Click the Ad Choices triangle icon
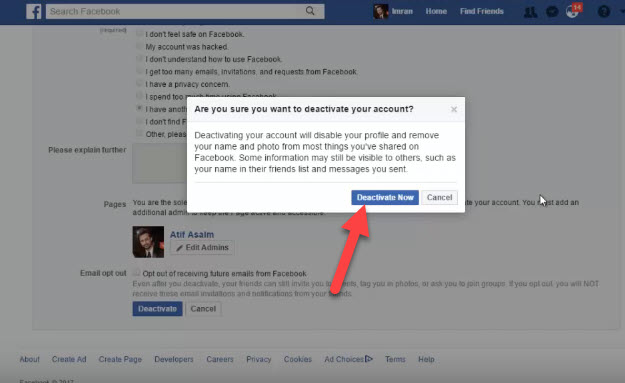 [369, 359]
